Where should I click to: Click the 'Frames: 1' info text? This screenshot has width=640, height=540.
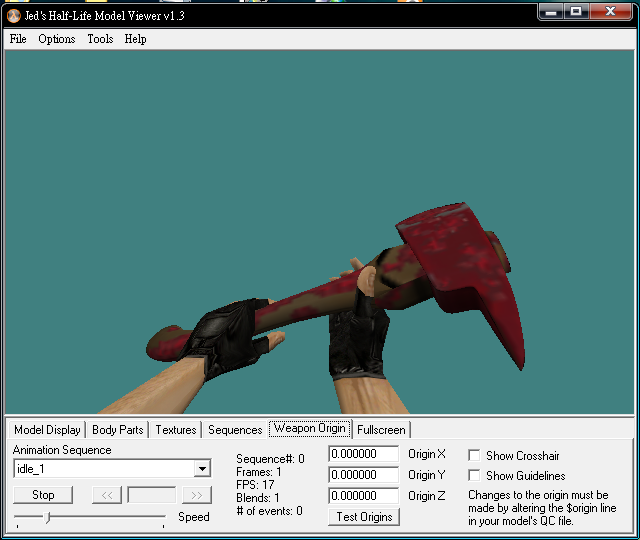(x=259, y=472)
